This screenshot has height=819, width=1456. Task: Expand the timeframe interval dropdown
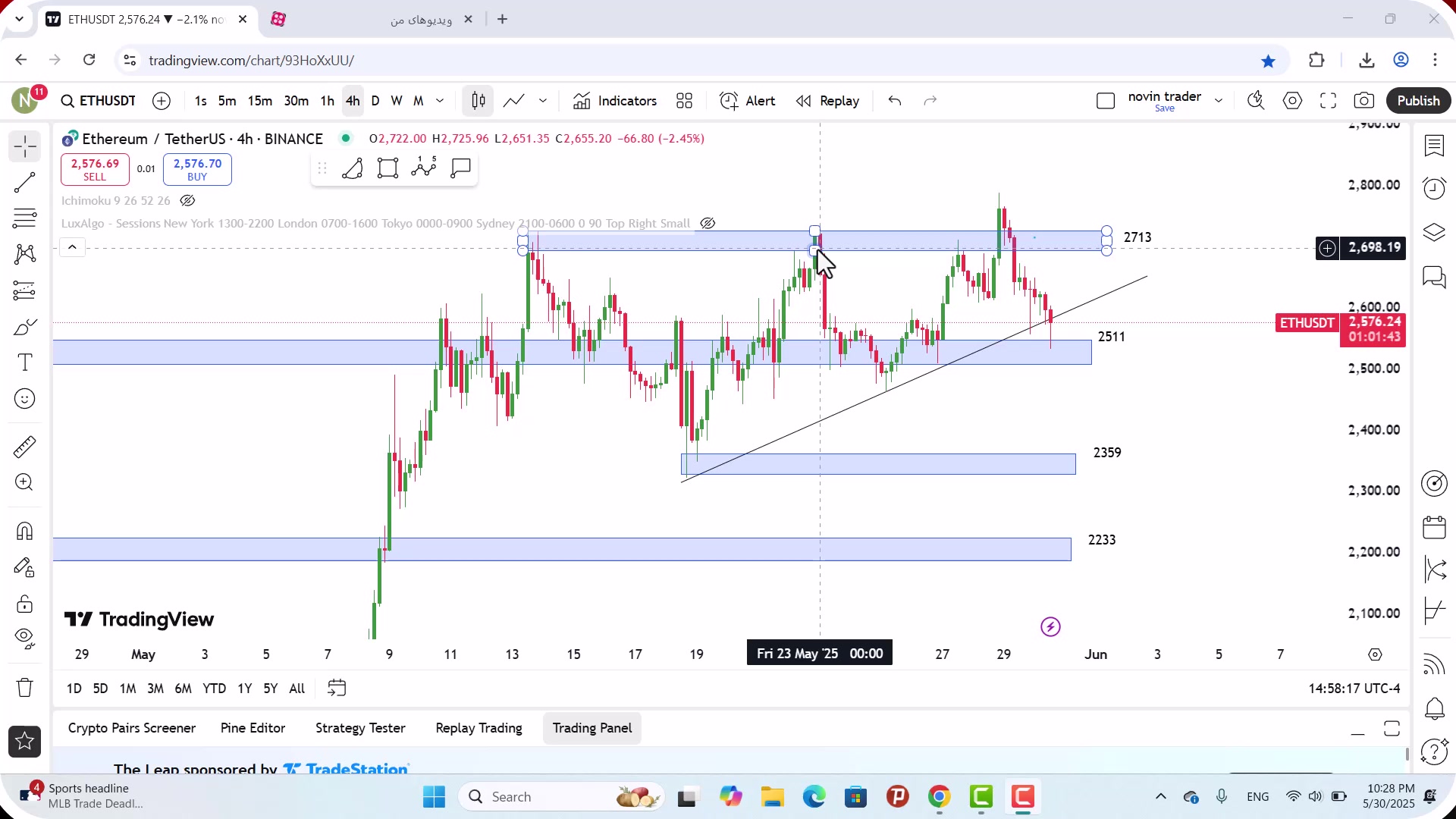pyautogui.click(x=440, y=101)
